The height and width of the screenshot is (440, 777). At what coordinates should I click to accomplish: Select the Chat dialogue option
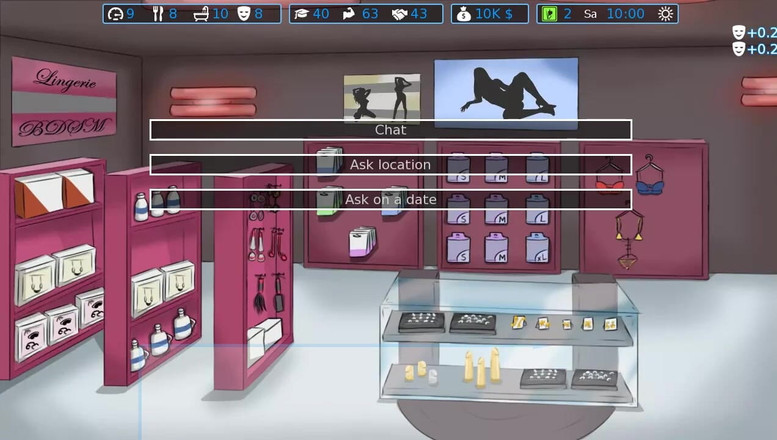(390, 130)
